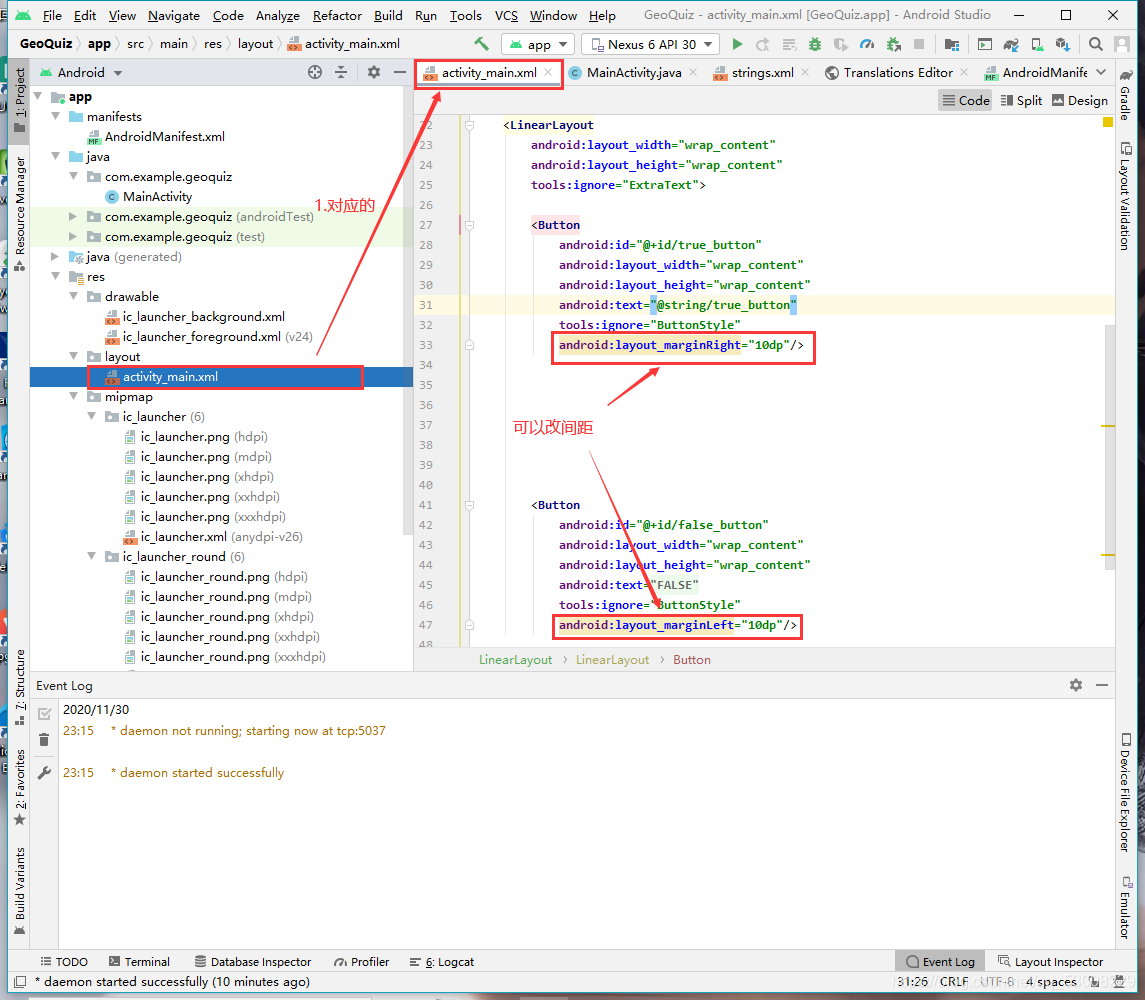The image size is (1145, 1000).
Task: Click the wrench settings icon in Event Log
Action: [44, 773]
